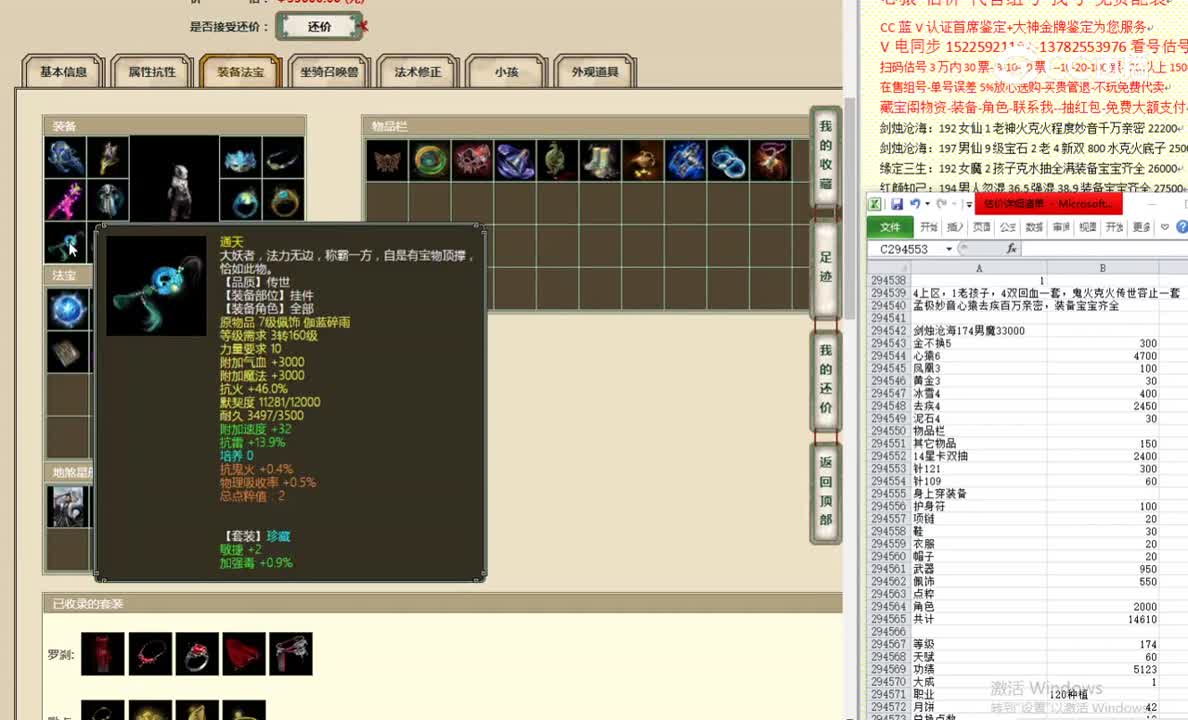The height and width of the screenshot is (720, 1188).
Task: Click the Insert Function fx icon
Action: (x=1011, y=247)
